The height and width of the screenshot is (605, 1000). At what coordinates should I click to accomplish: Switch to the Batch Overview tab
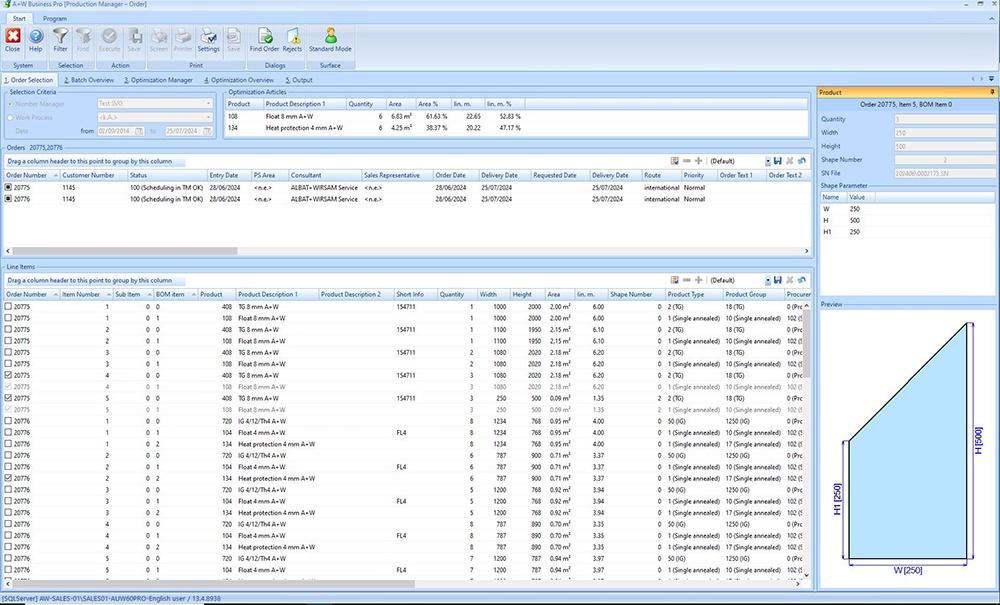pyautogui.click(x=90, y=80)
